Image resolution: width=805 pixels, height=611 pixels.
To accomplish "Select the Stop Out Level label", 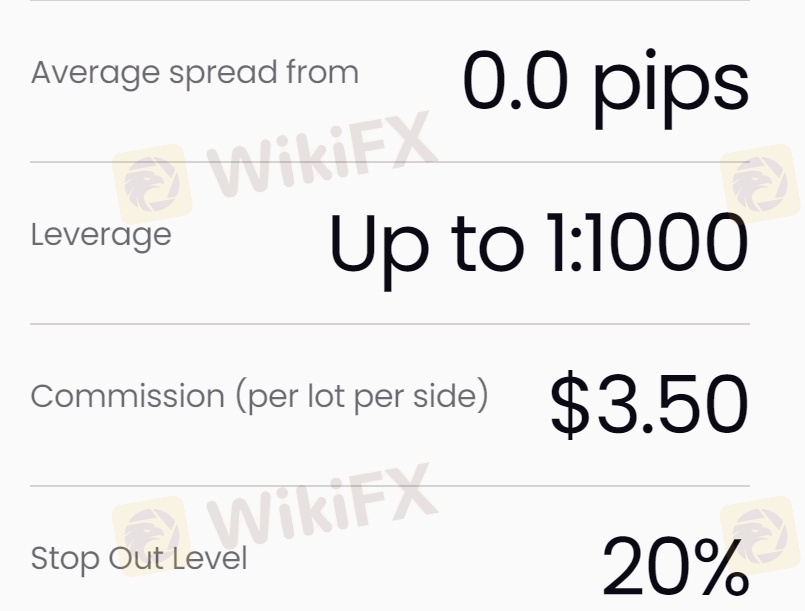I will coord(139,559).
